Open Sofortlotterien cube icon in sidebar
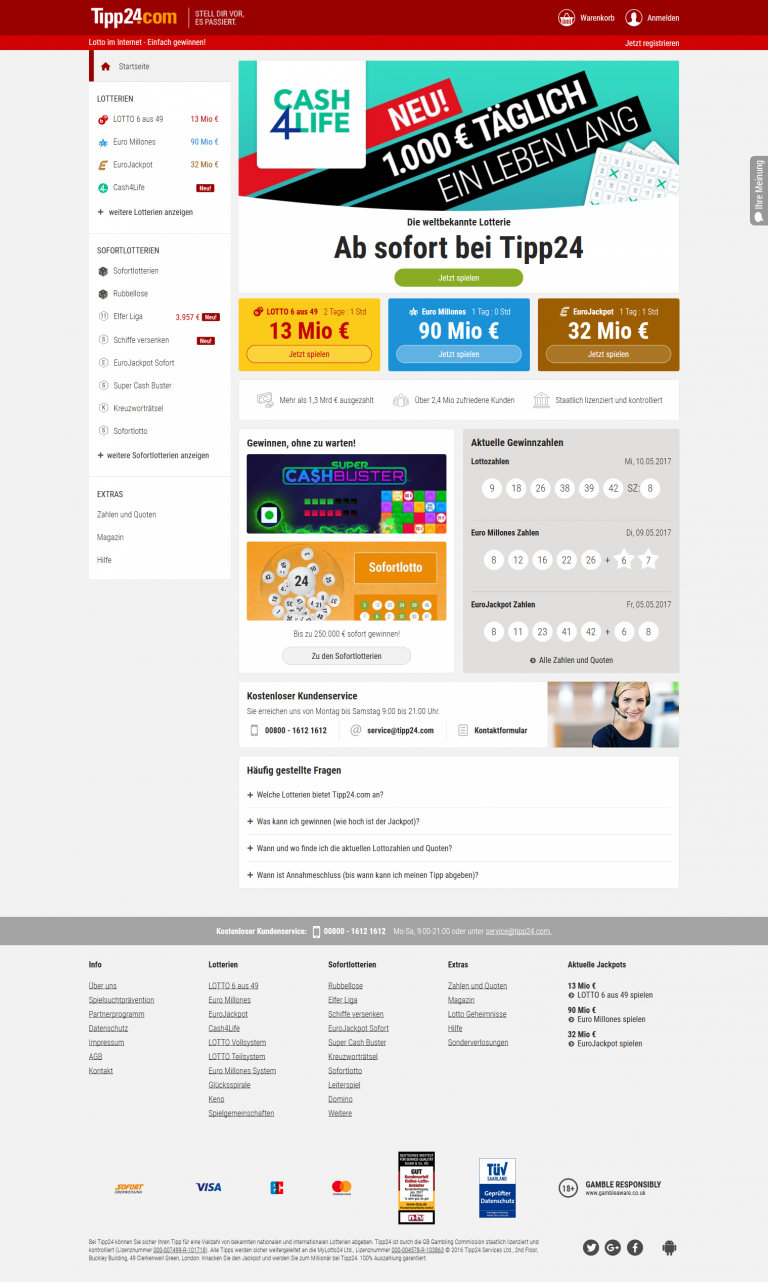 pyautogui.click(x=103, y=271)
